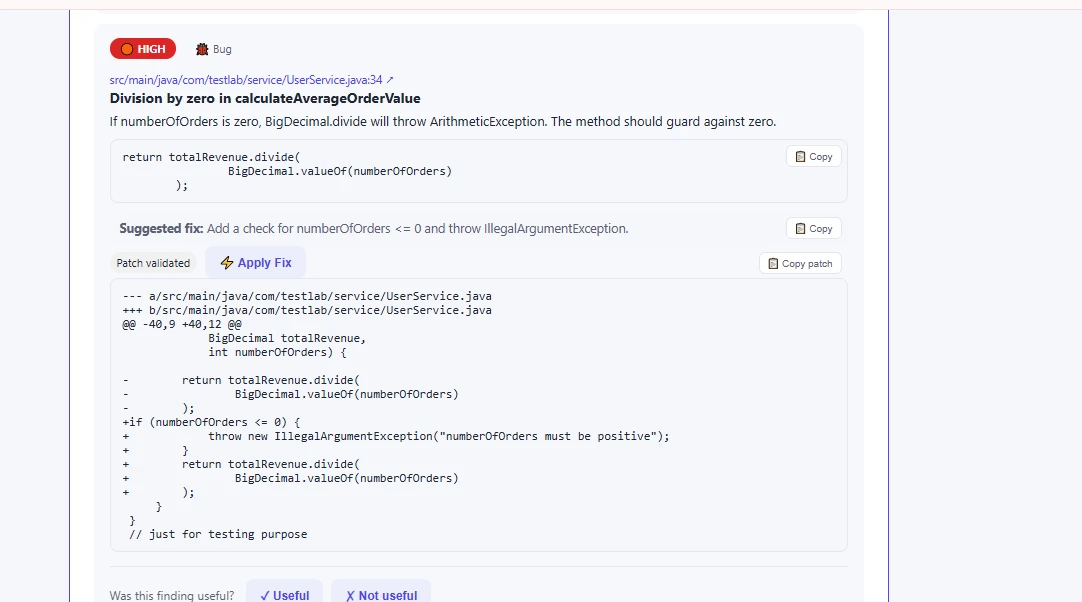Mark the finding as Useful
The height and width of the screenshot is (602, 1082).
coord(284,594)
